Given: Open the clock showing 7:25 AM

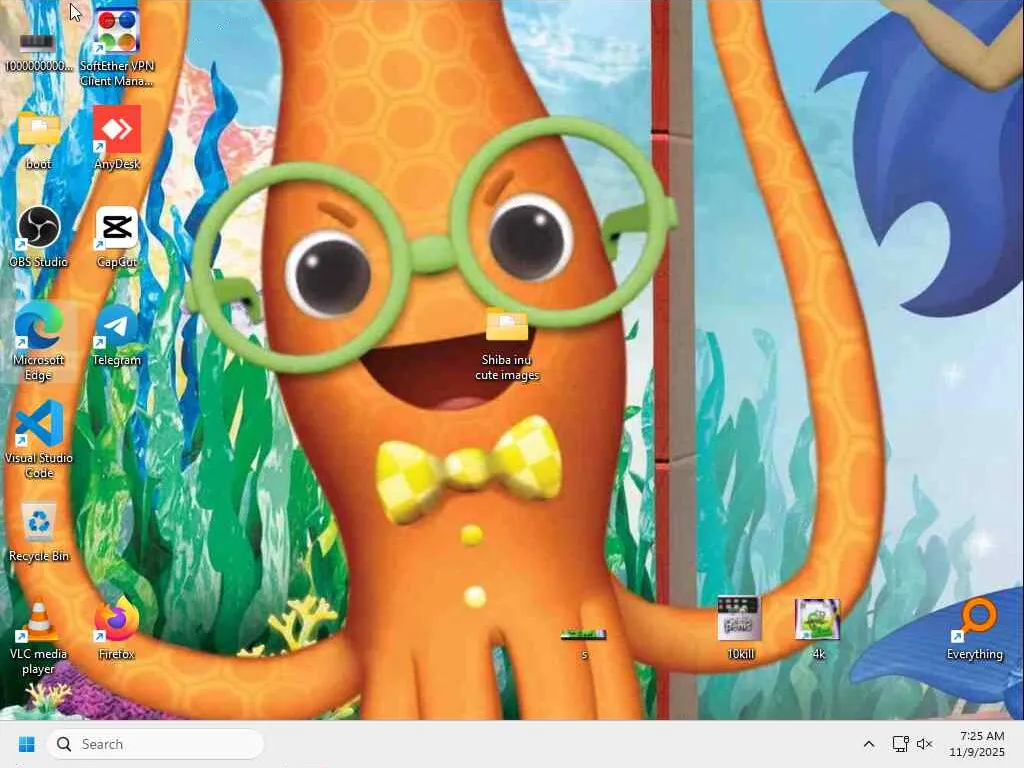Looking at the screenshot, I should tap(978, 744).
